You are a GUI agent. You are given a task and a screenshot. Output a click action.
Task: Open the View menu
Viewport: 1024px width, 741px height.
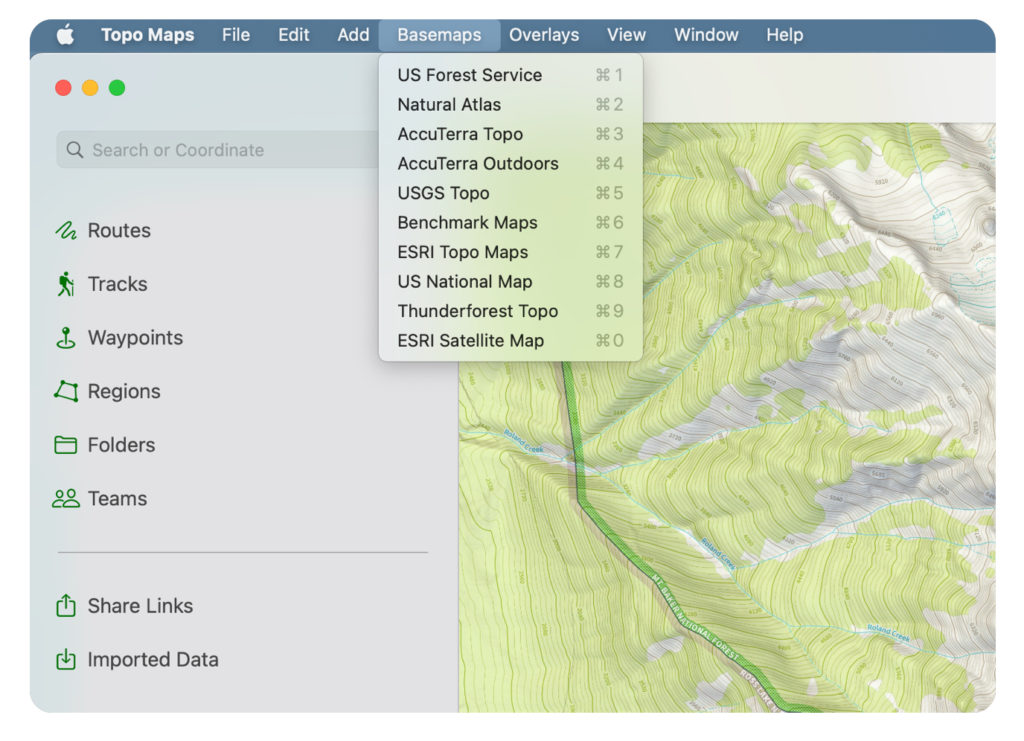626,35
